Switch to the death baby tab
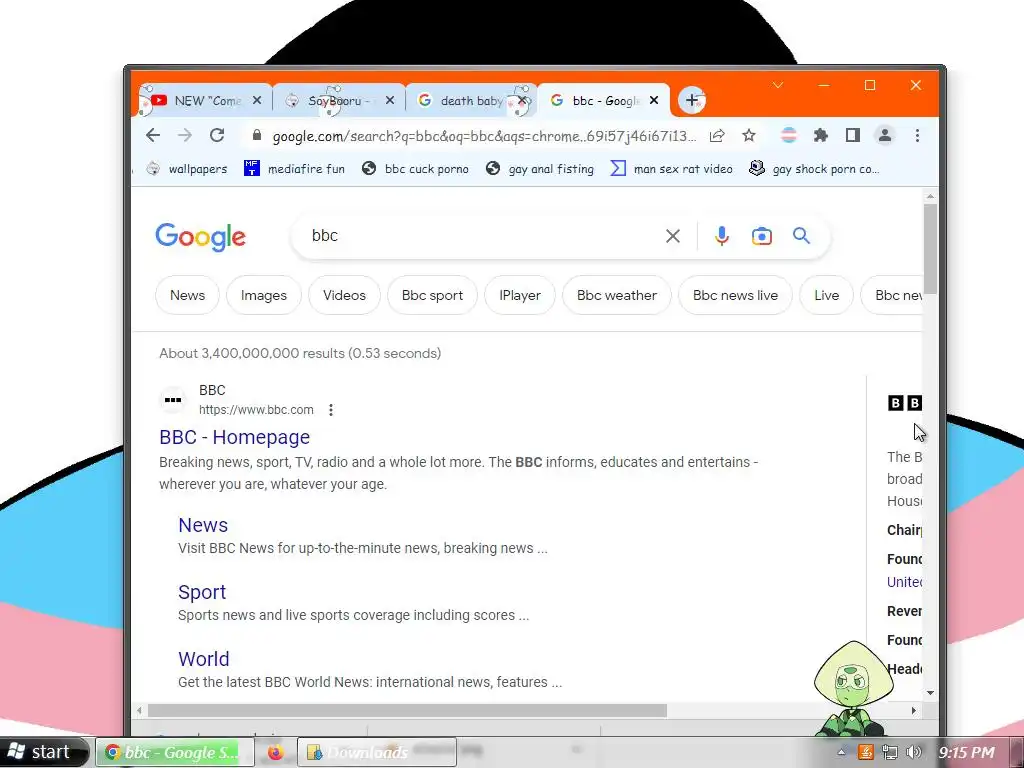The image size is (1024, 768). click(470, 101)
